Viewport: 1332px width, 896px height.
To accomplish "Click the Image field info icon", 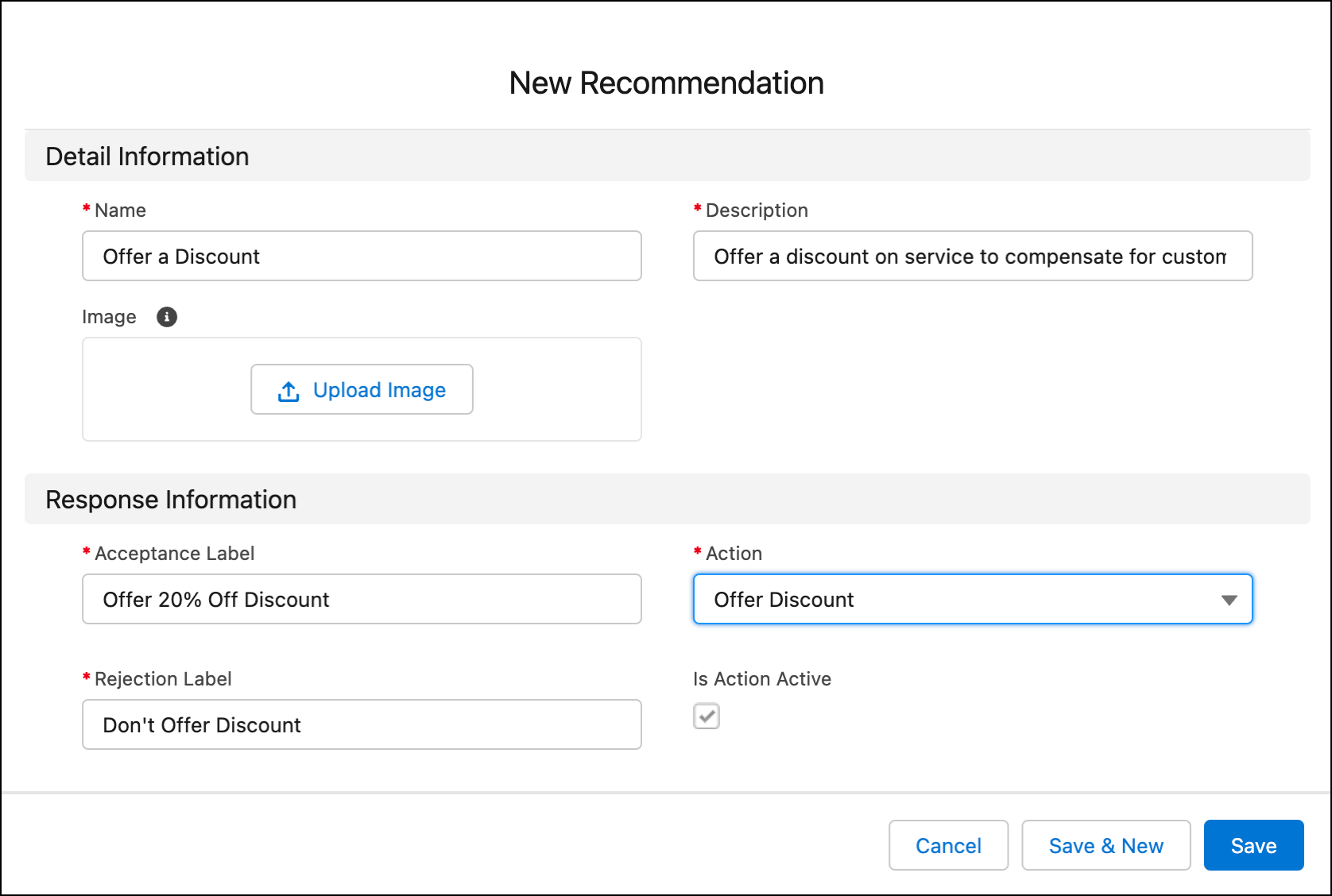I will pos(167,317).
